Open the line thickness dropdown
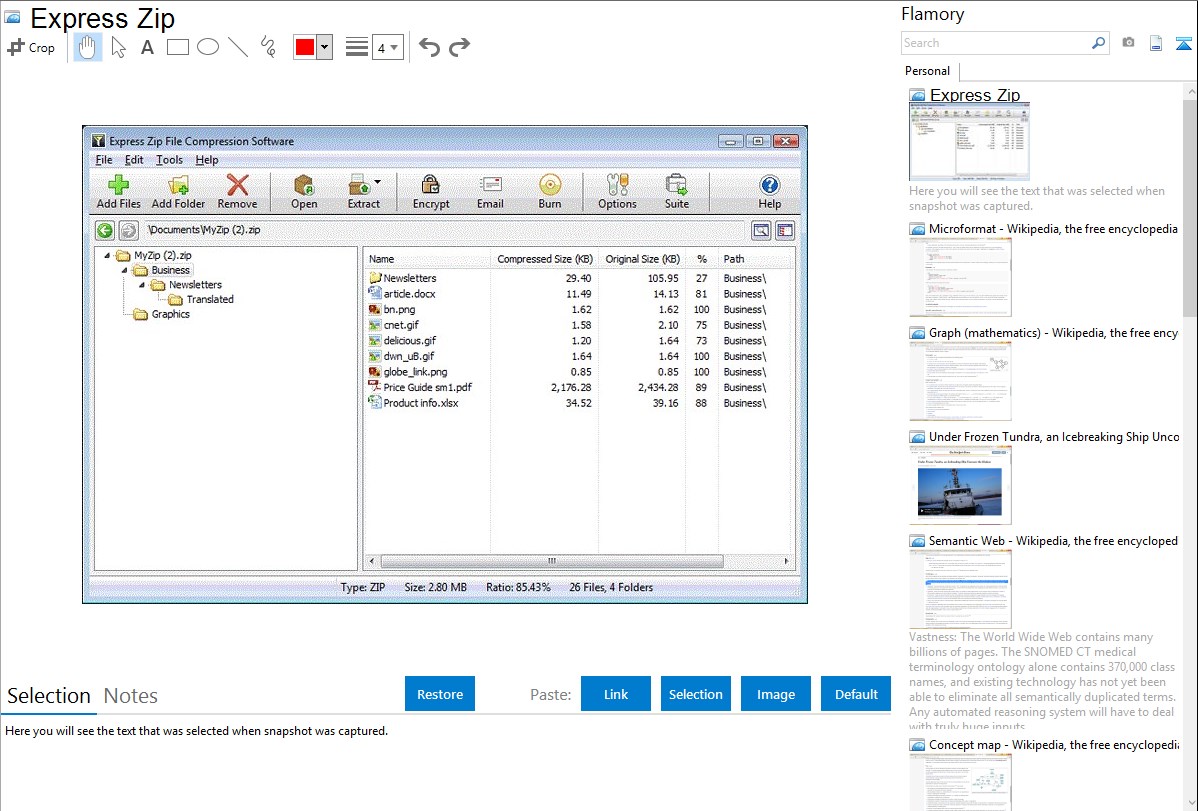The height and width of the screenshot is (811, 1198). click(387, 47)
